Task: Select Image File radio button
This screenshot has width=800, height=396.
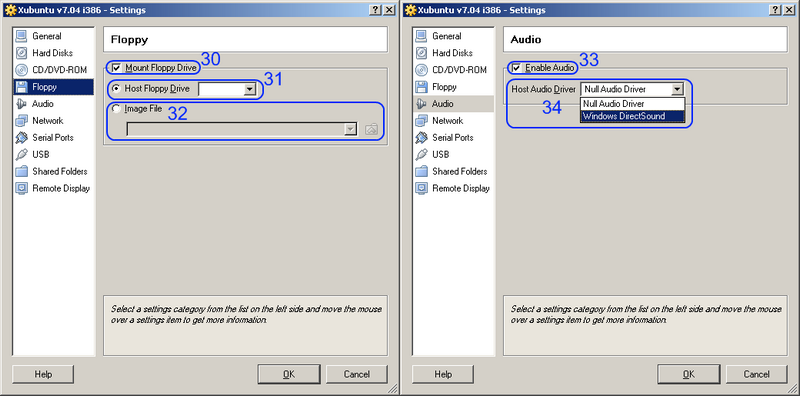Action: (x=116, y=109)
